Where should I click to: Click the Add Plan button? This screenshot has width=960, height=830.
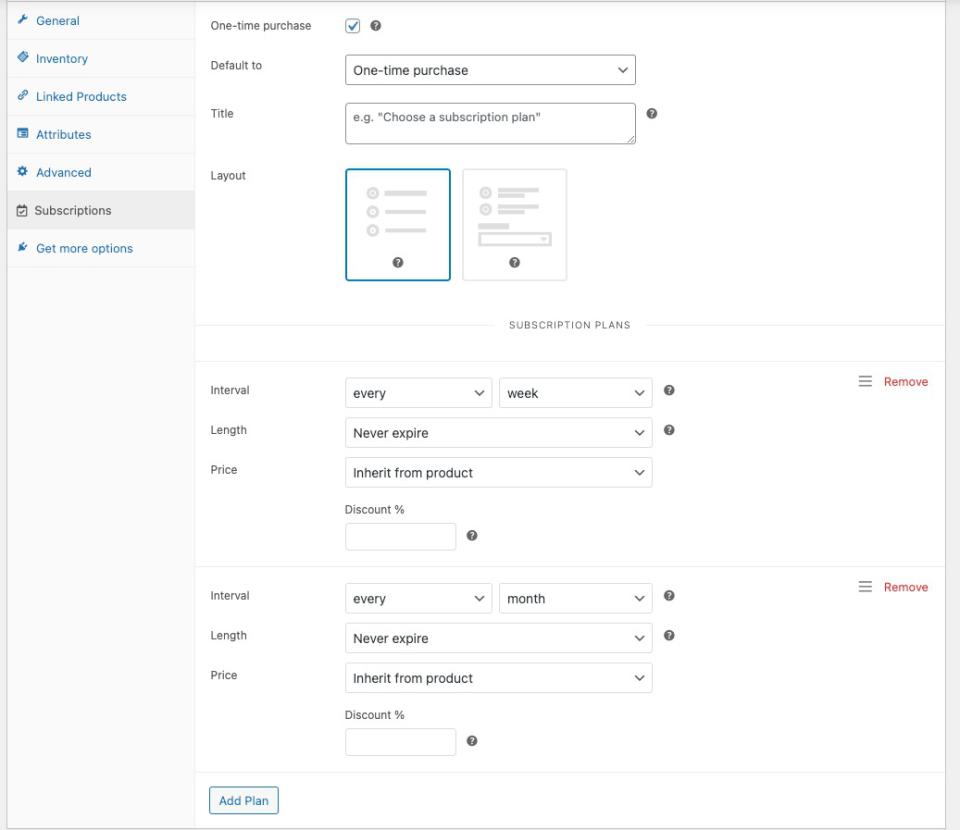pos(244,801)
